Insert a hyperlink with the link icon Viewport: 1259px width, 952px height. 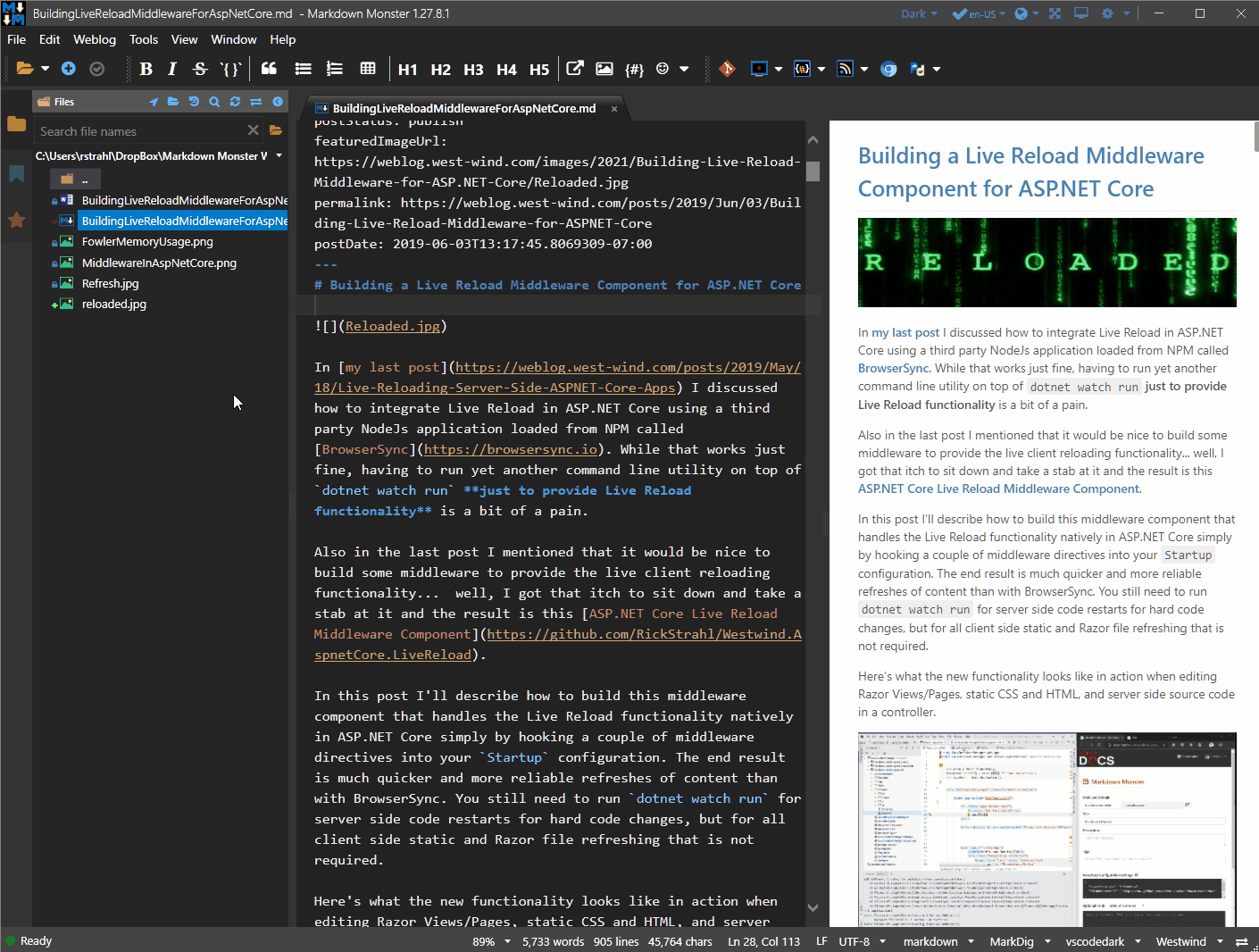[x=576, y=69]
